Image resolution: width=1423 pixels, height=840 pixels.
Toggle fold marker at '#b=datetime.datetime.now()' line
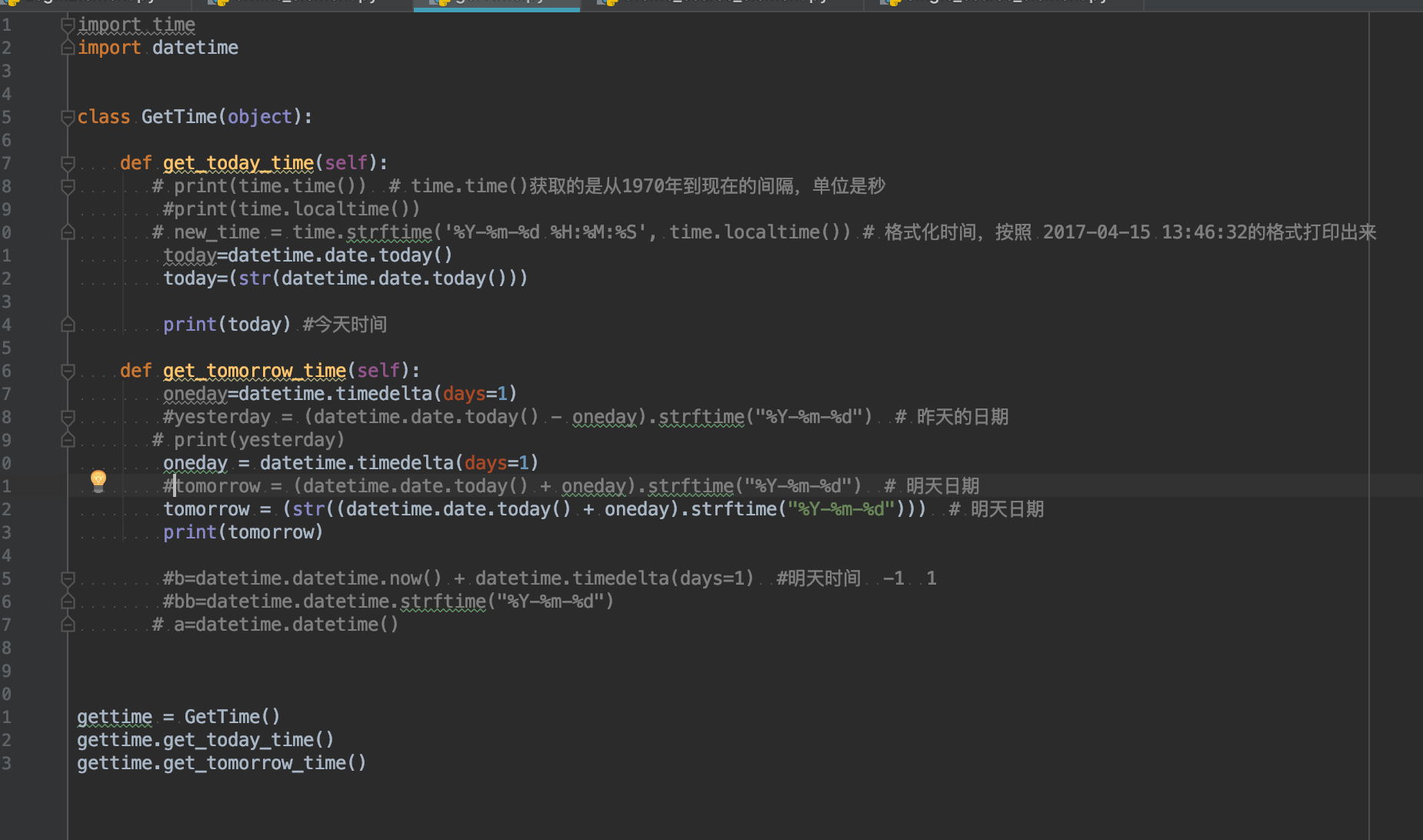[68, 578]
